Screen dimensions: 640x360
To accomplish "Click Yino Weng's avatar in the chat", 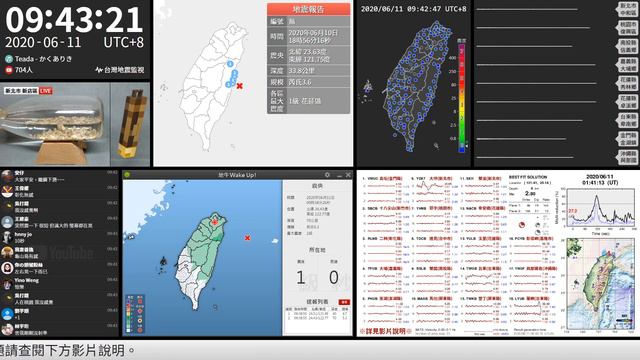I will coord(7,283).
